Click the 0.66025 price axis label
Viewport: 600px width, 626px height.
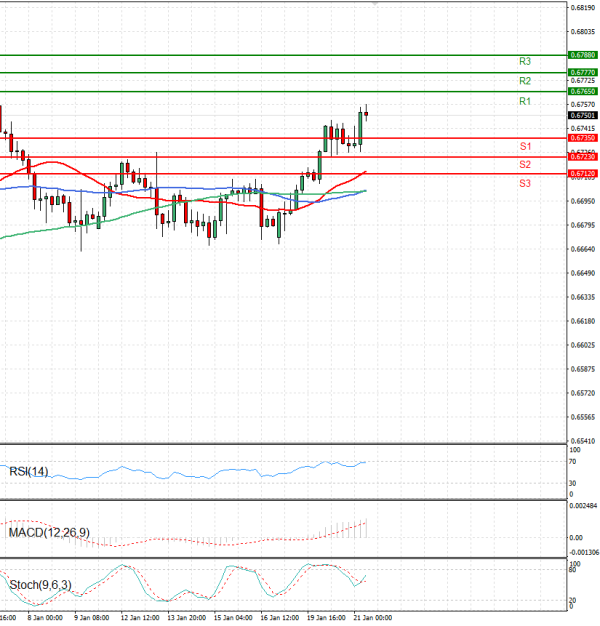click(583, 345)
